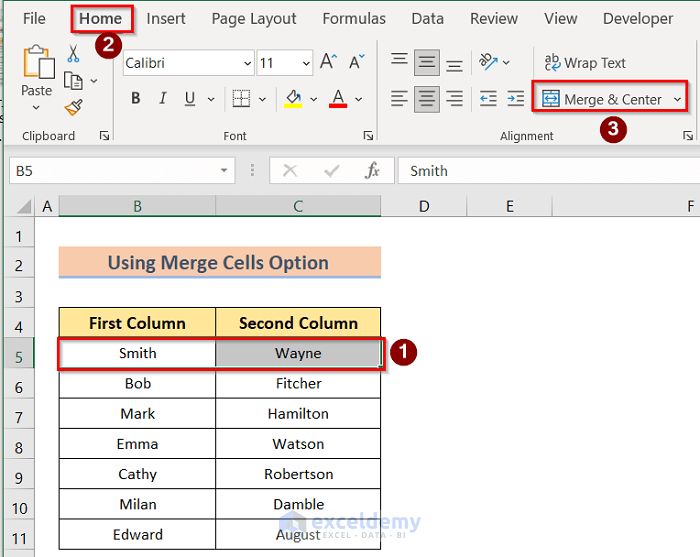Toggle Center horizontal alignment

[427, 99]
